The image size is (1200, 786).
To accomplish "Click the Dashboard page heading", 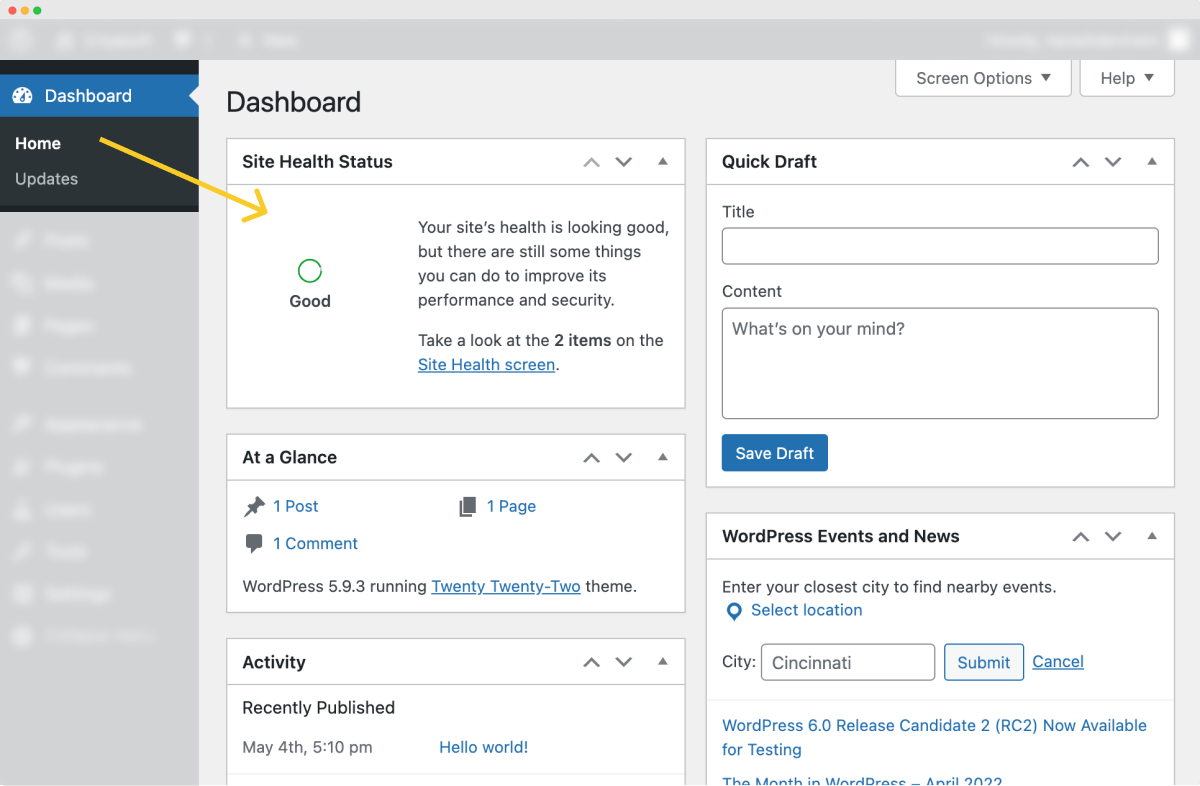I will coord(294,102).
